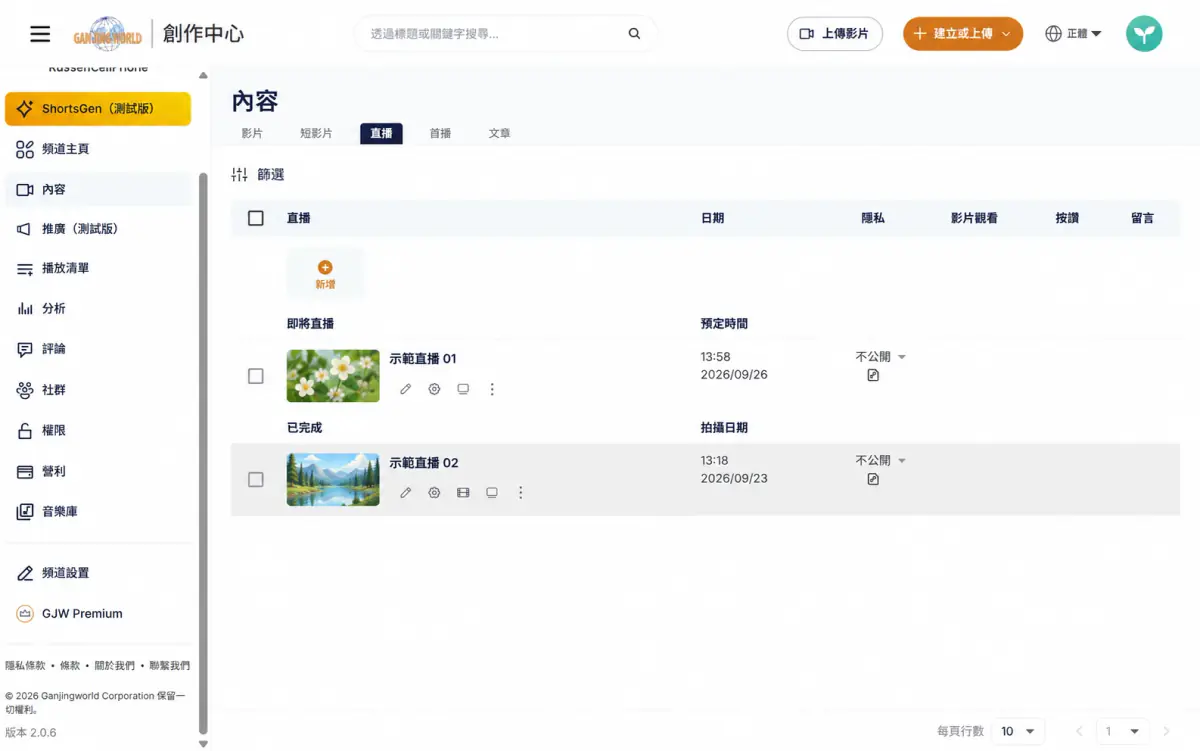Image resolution: width=1200 pixels, height=751 pixels.
Task: Switch to the 文章 tab
Action: click(x=500, y=133)
